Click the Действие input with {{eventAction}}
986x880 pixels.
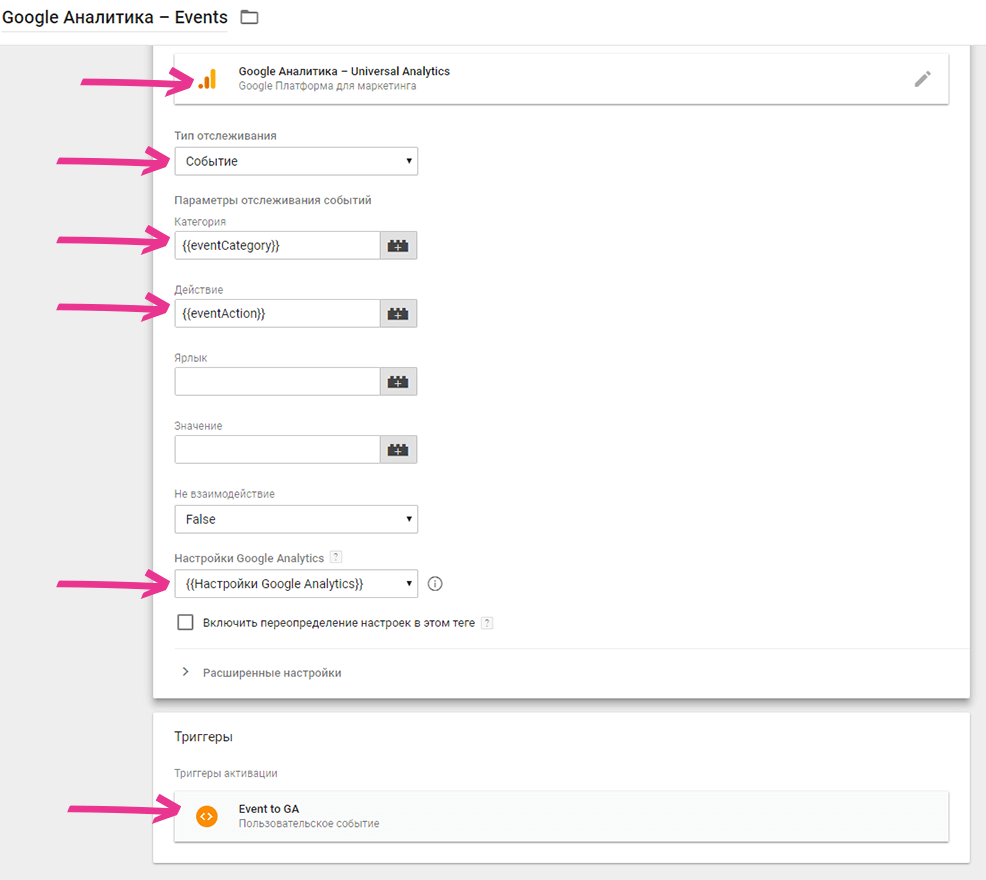[x=277, y=313]
